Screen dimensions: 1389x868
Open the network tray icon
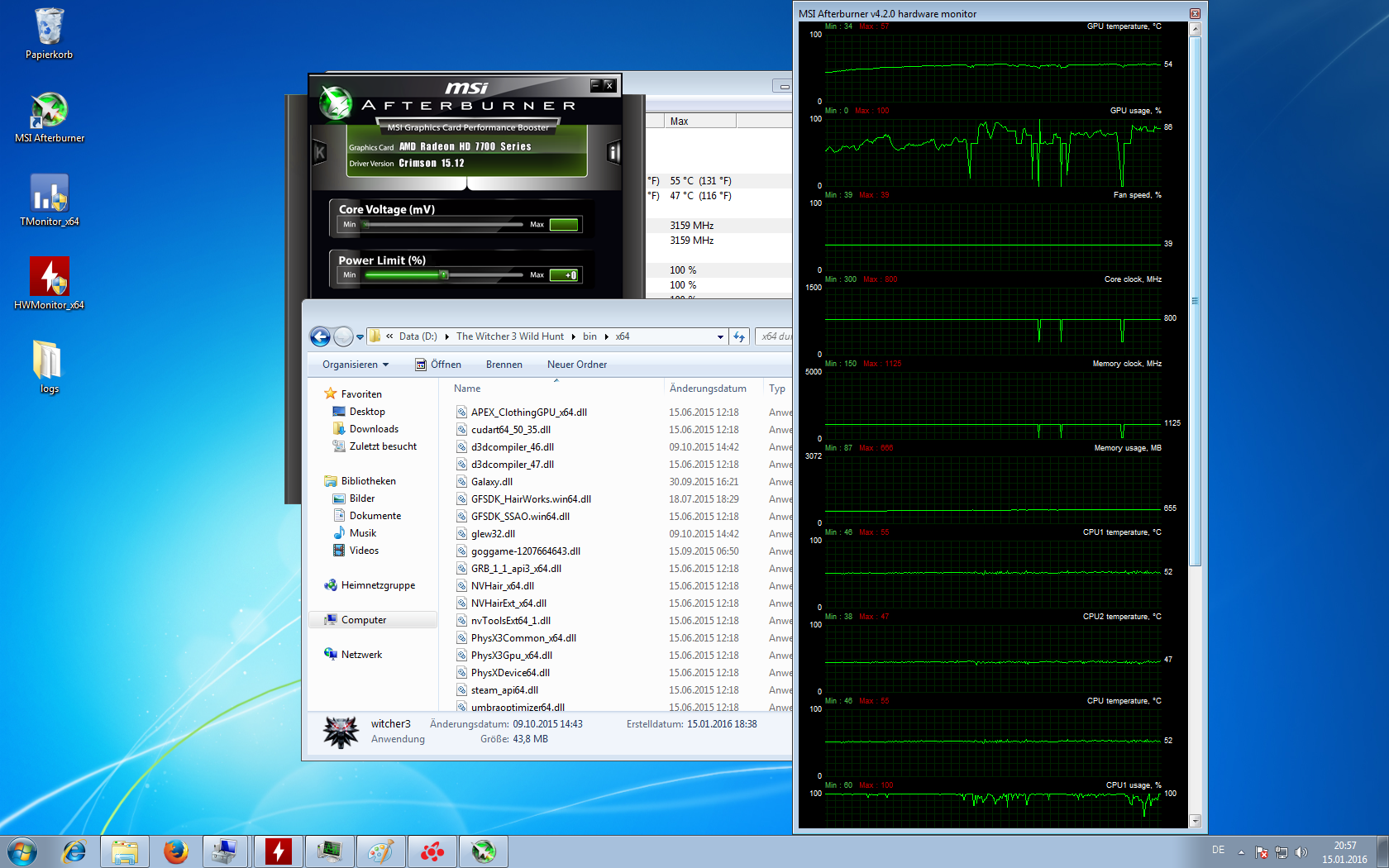(1282, 852)
